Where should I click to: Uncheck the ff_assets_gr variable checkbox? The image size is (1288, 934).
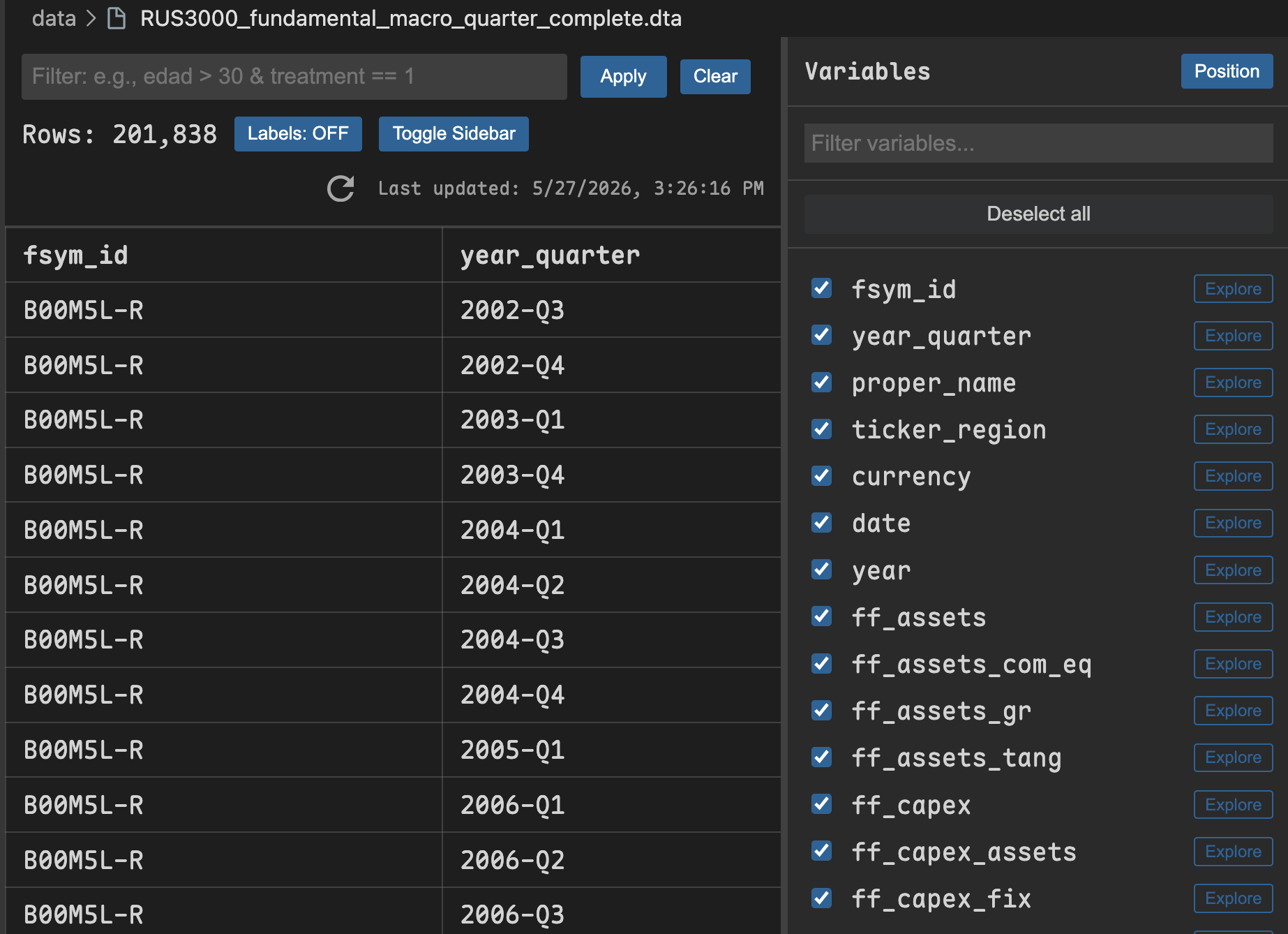(x=822, y=711)
